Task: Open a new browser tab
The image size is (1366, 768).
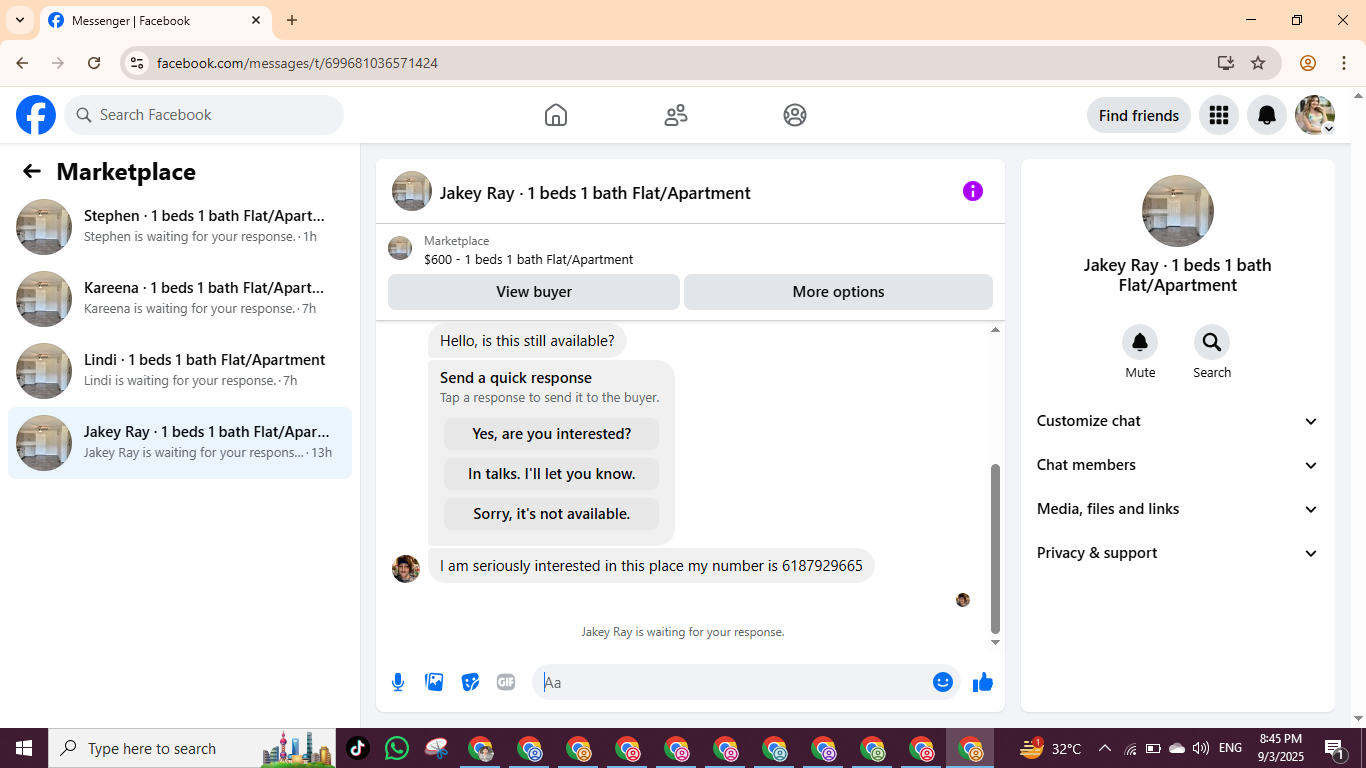Action: point(292,20)
